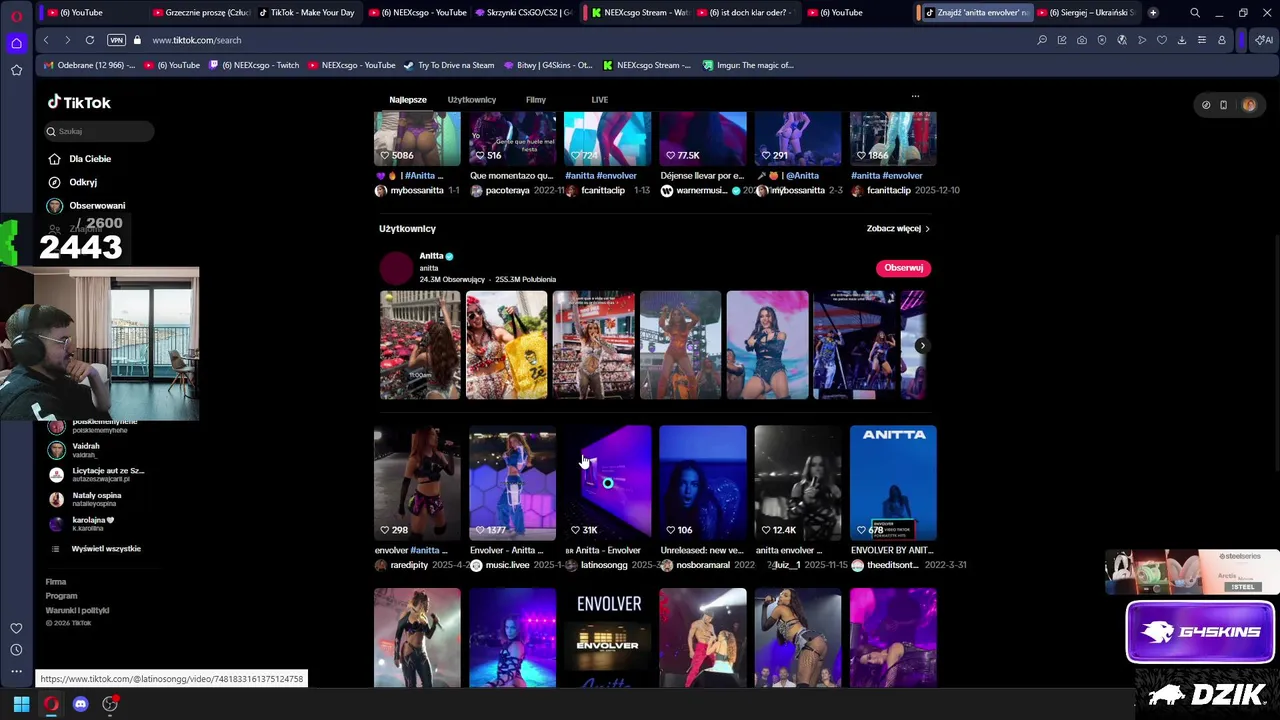This screenshot has height=720, width=1280.
Task: Open the ANITTA video with 678 likes
Action: [893, 483]
